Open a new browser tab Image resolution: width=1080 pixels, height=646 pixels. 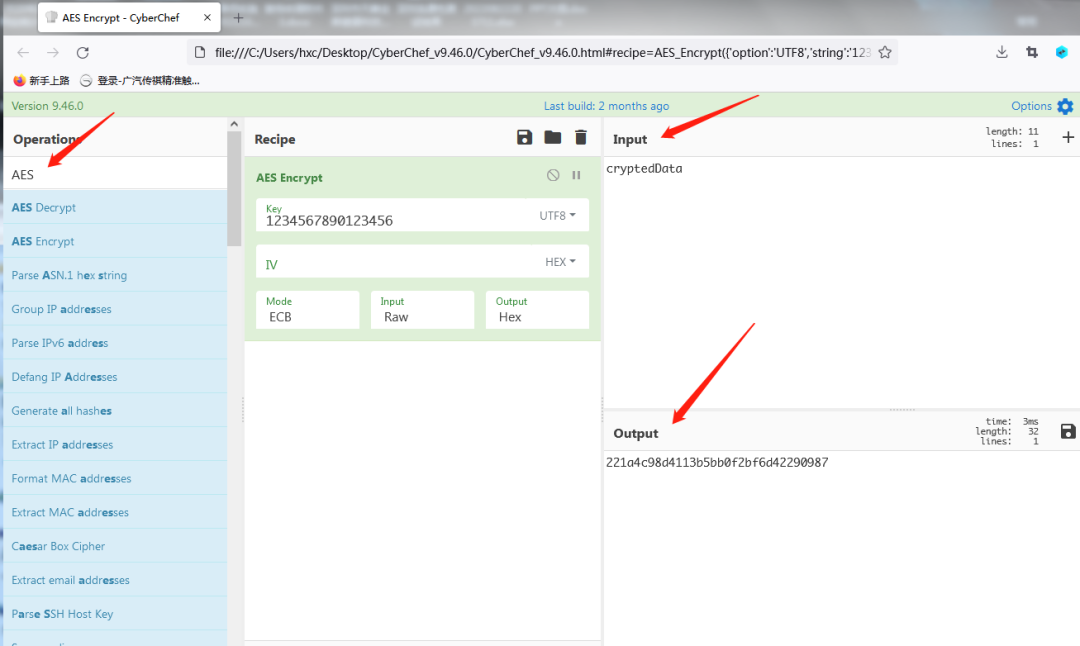point(238,18)
